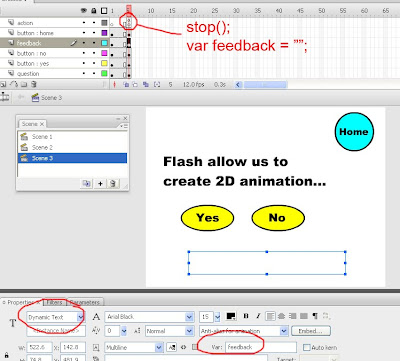Toggle Show border around text icon
The height and width of the screenshot is (361, 400).
pos(195,347)
